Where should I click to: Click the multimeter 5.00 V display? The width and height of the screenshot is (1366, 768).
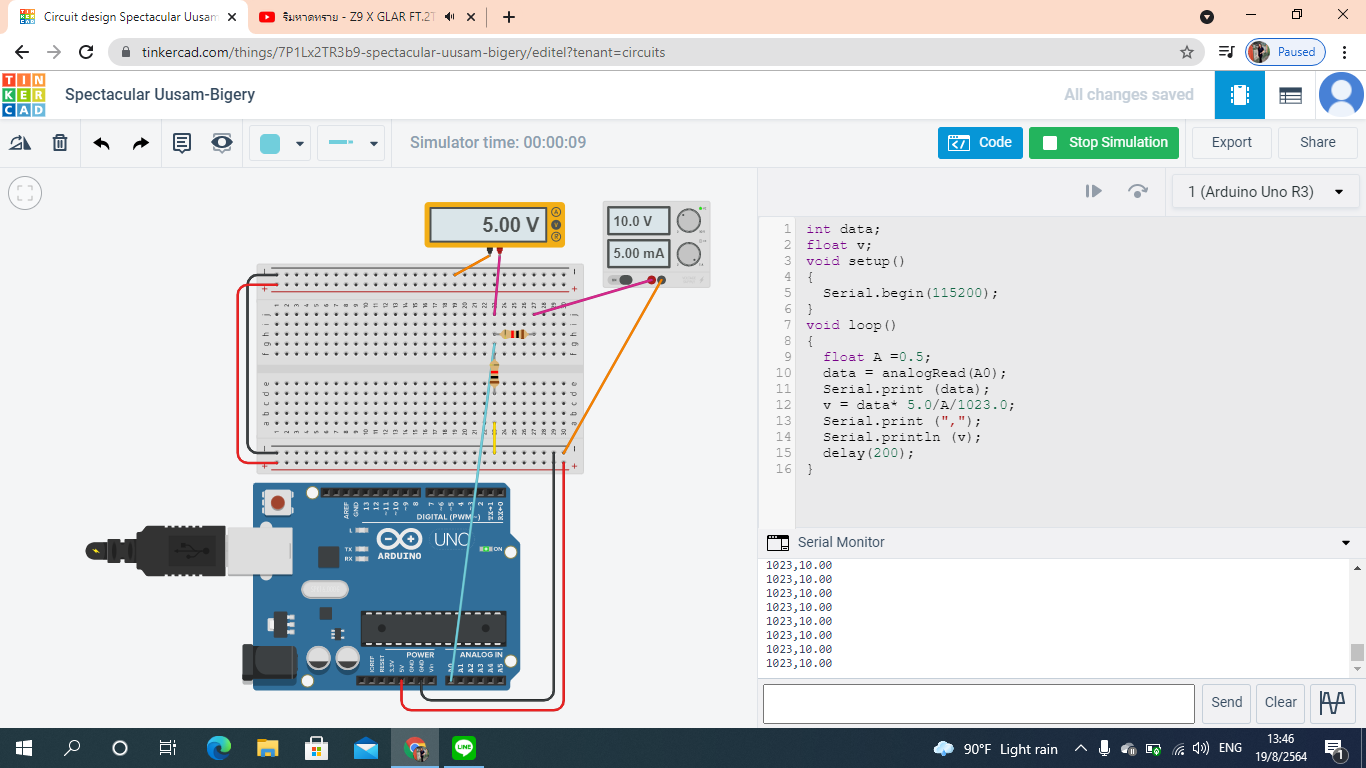click(x=489, y=225)
